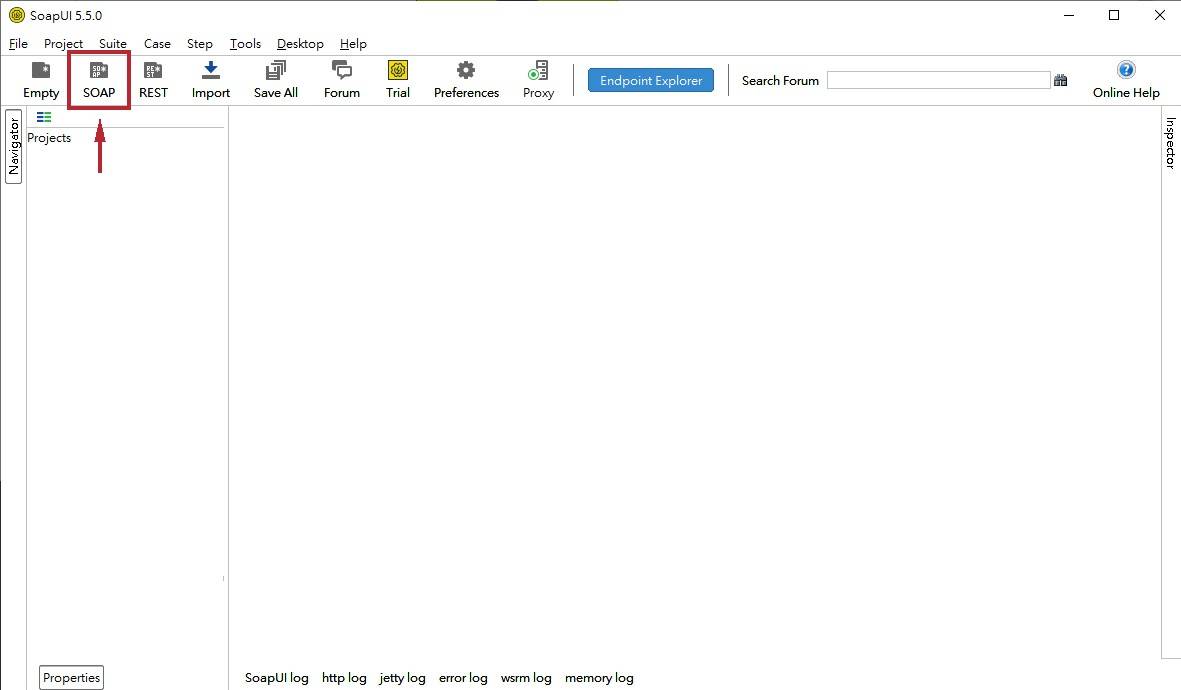Create a new SOAP project

click(99, 80)
